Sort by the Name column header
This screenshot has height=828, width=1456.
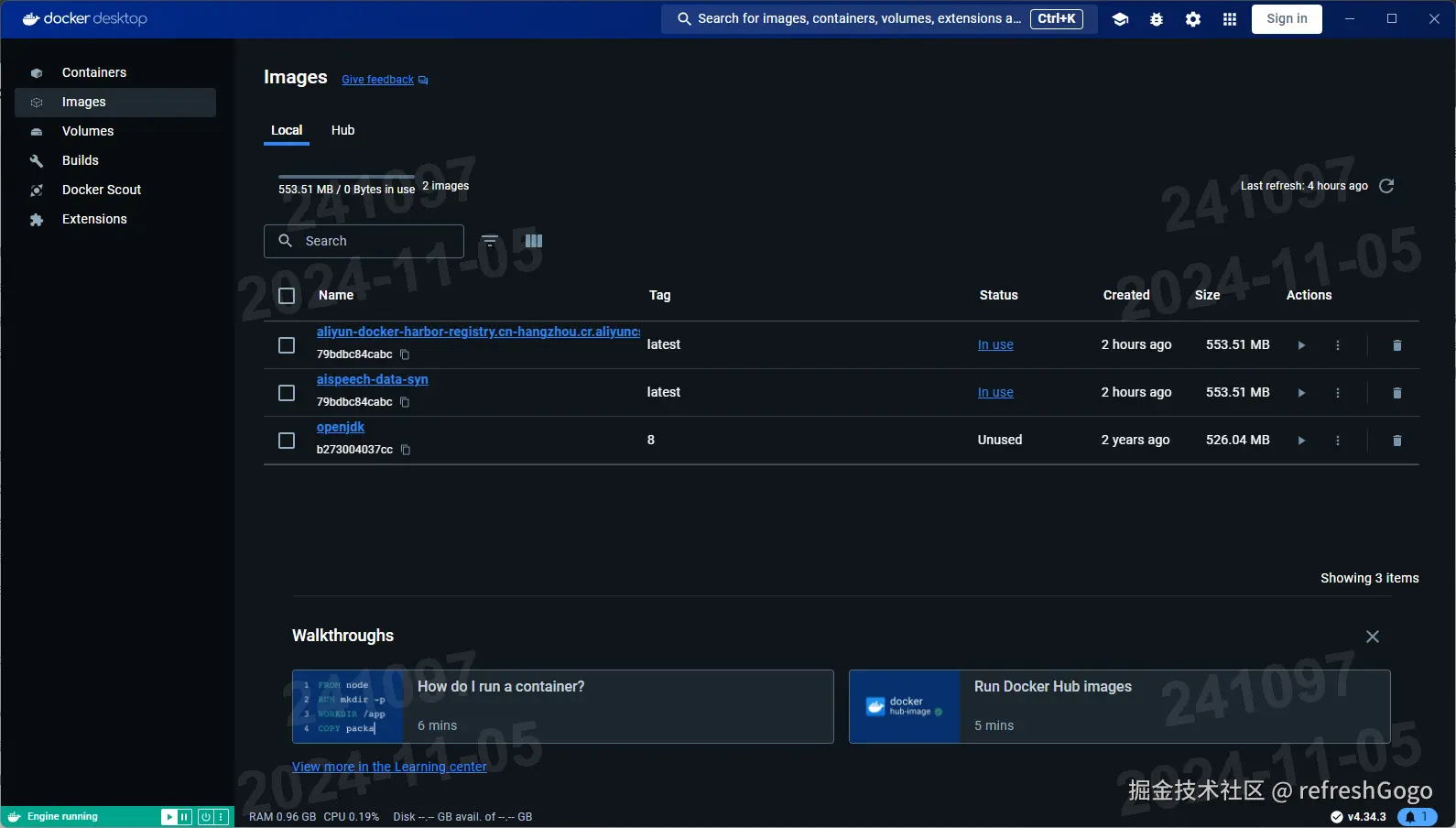336,295
